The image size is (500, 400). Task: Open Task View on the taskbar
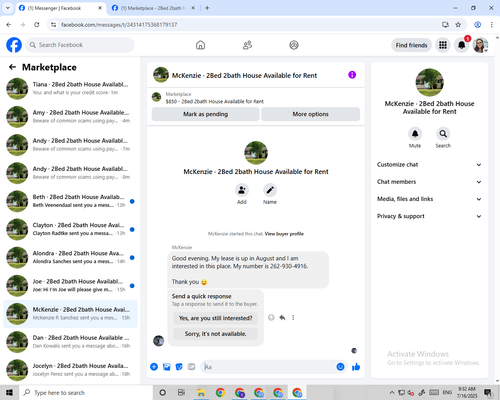coord(181,393)
